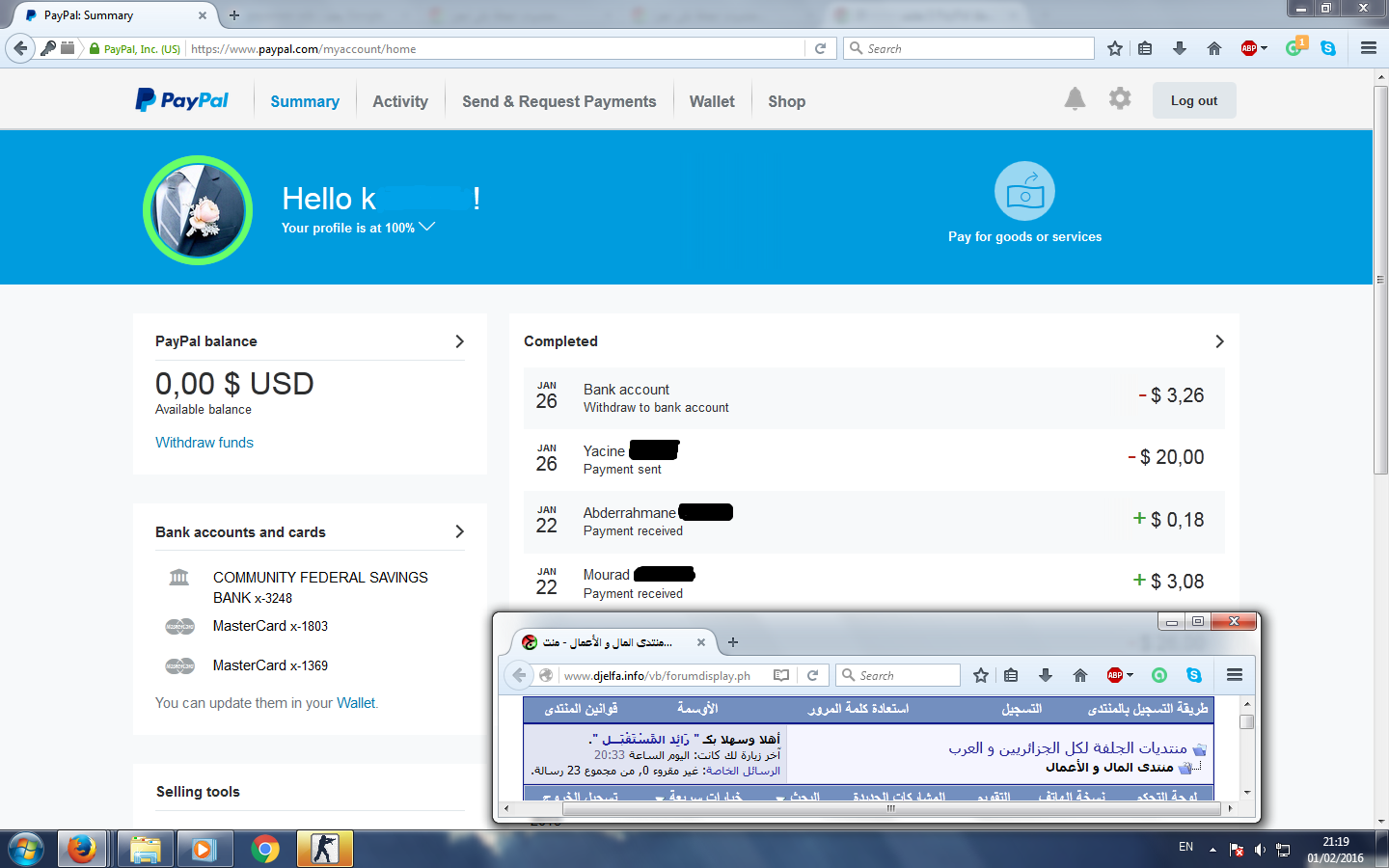This screenshot has width=1389, height=868.
Task: Go back in the djelfa.info window
Action: [x=519, y=675]
